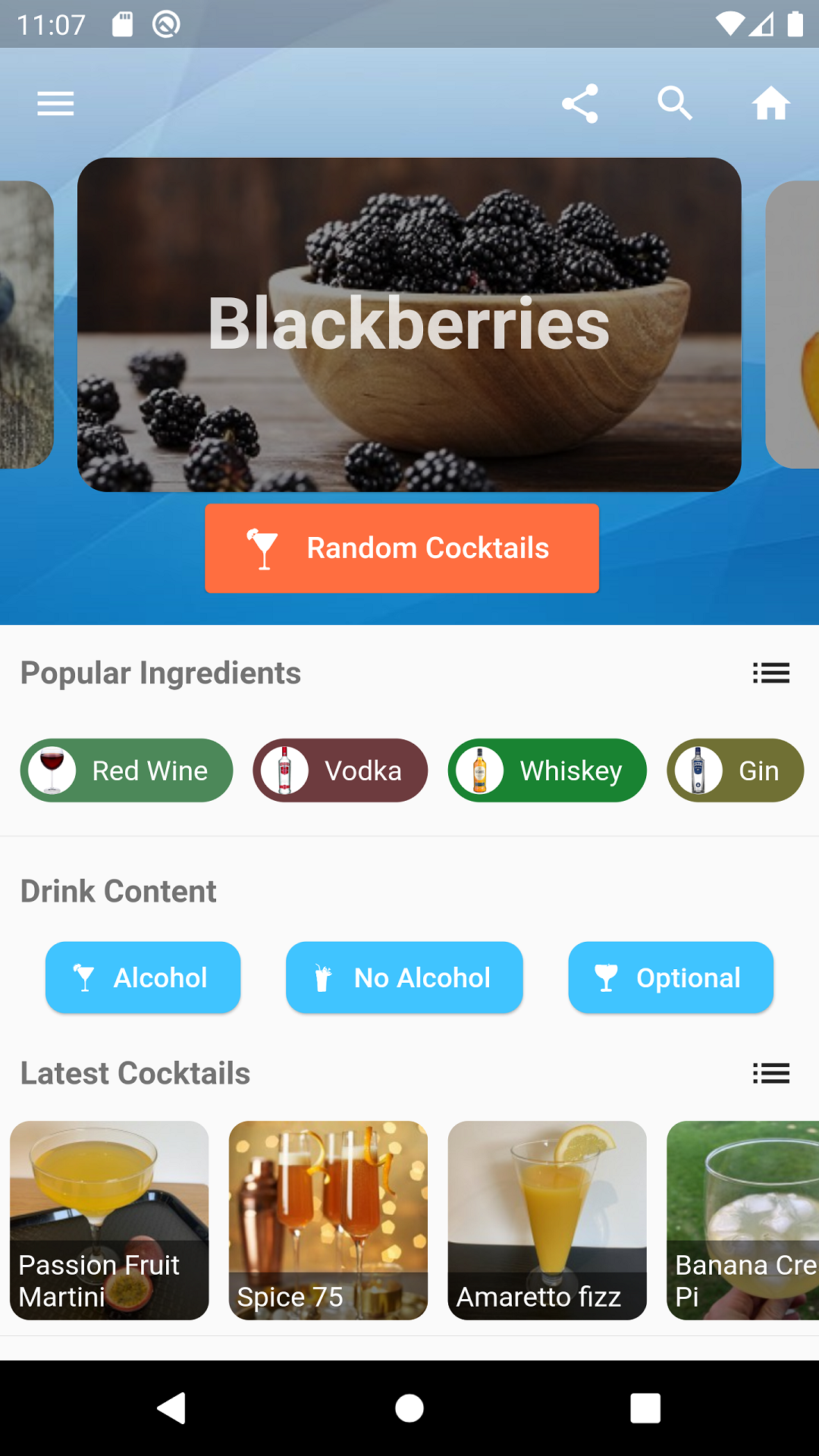Go to home via house icon
The width and height of the screenshot is (819, 1456).
click(770, 103)
